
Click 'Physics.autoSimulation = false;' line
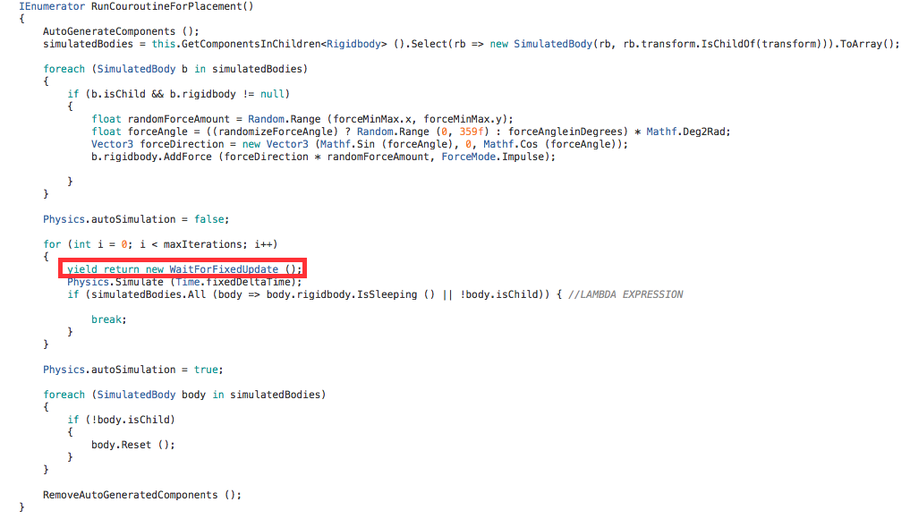(x=136, y=219)
